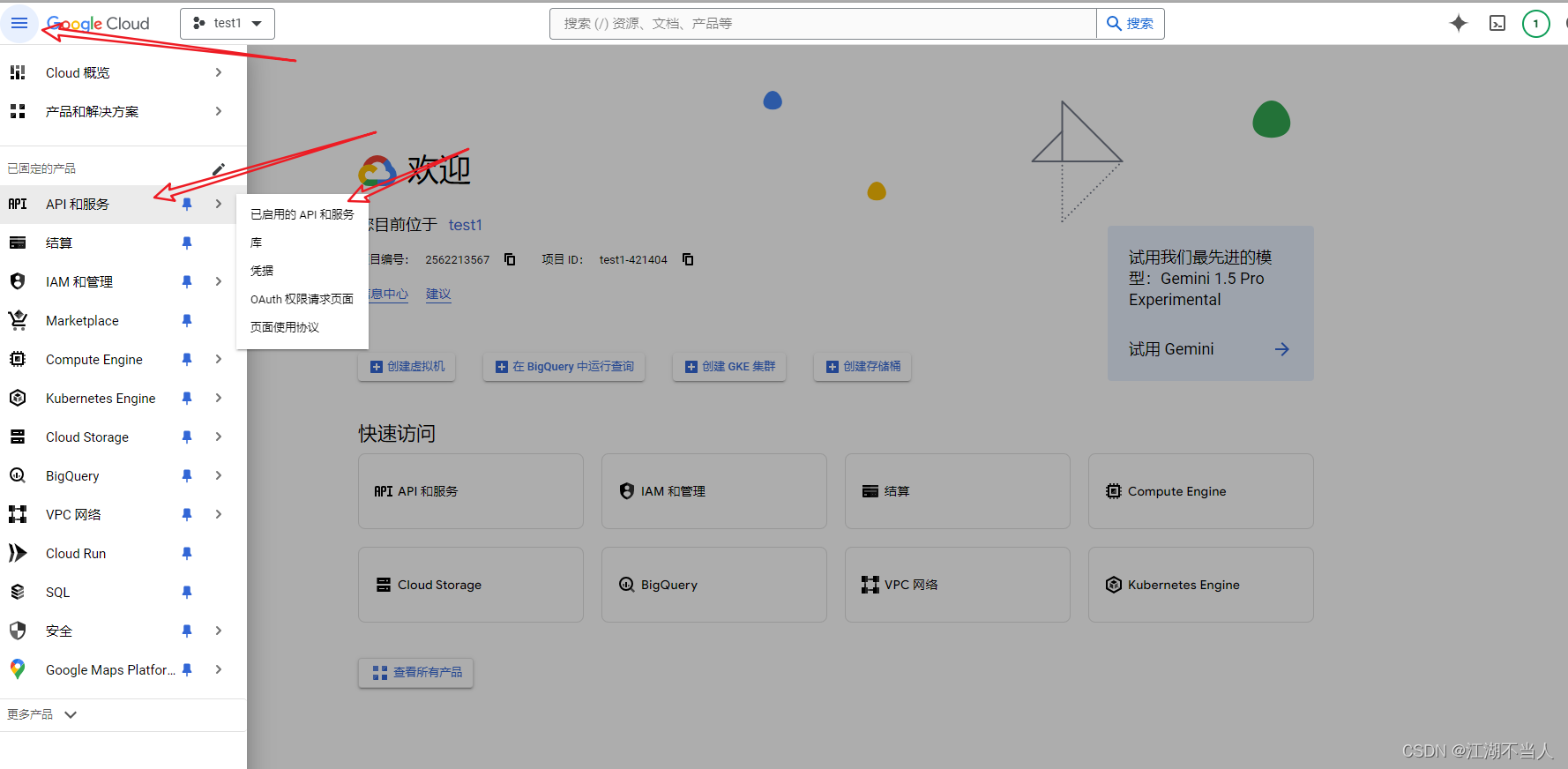The width and height of the screenshot is (1568, 769).
Task: Unpin Cloud Run from pinned products
Action: [187, 553]
